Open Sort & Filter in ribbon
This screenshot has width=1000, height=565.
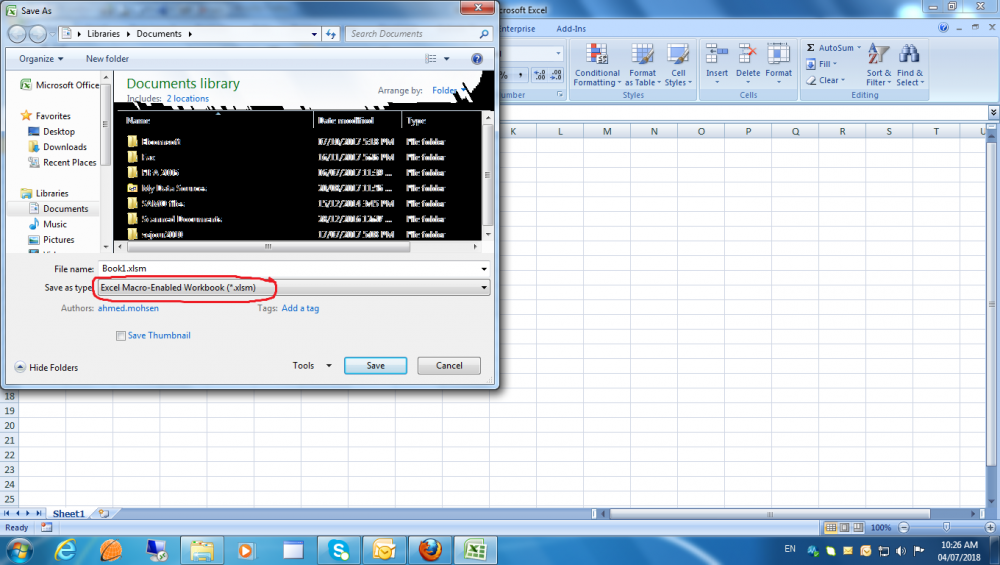point(878,65)
